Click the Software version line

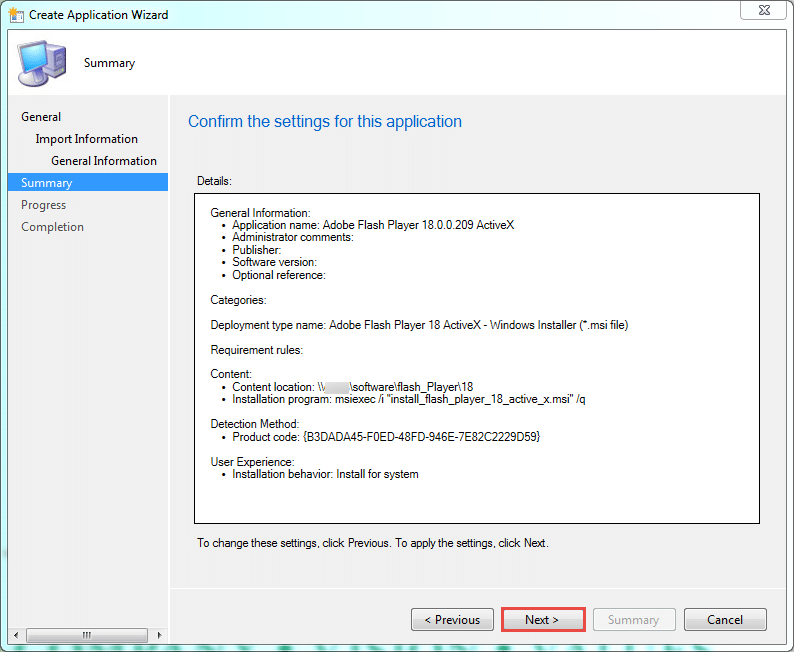[x=274, y=262]
